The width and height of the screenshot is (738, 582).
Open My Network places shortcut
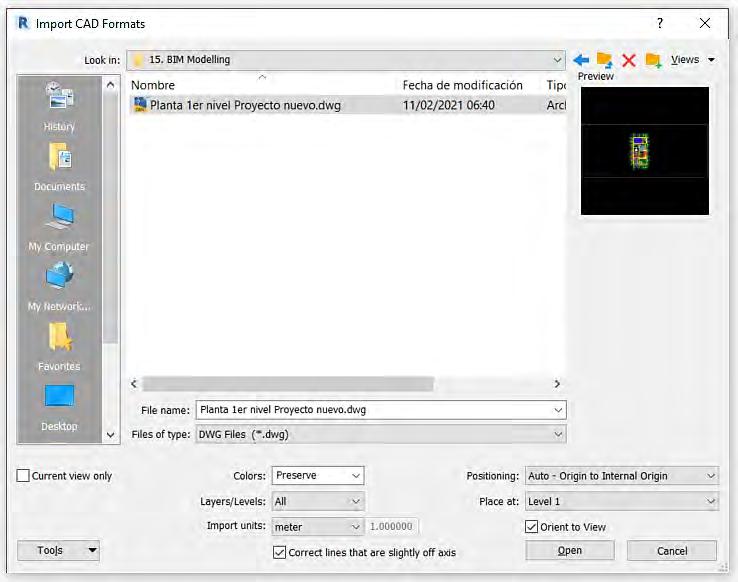(59, 275)
